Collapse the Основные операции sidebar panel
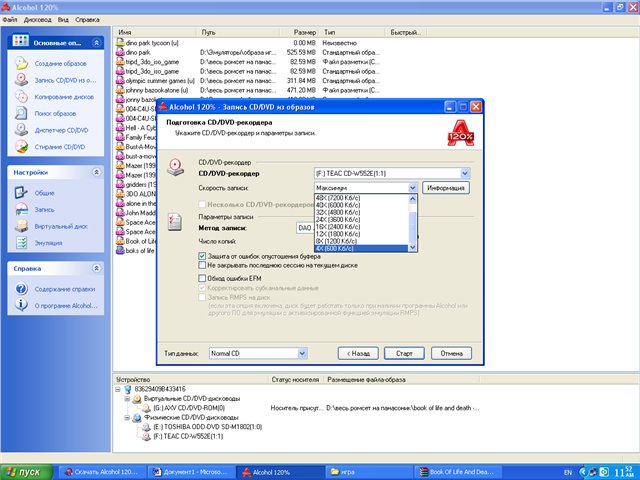Screen dimensions: 640x480 coord(95,43)
